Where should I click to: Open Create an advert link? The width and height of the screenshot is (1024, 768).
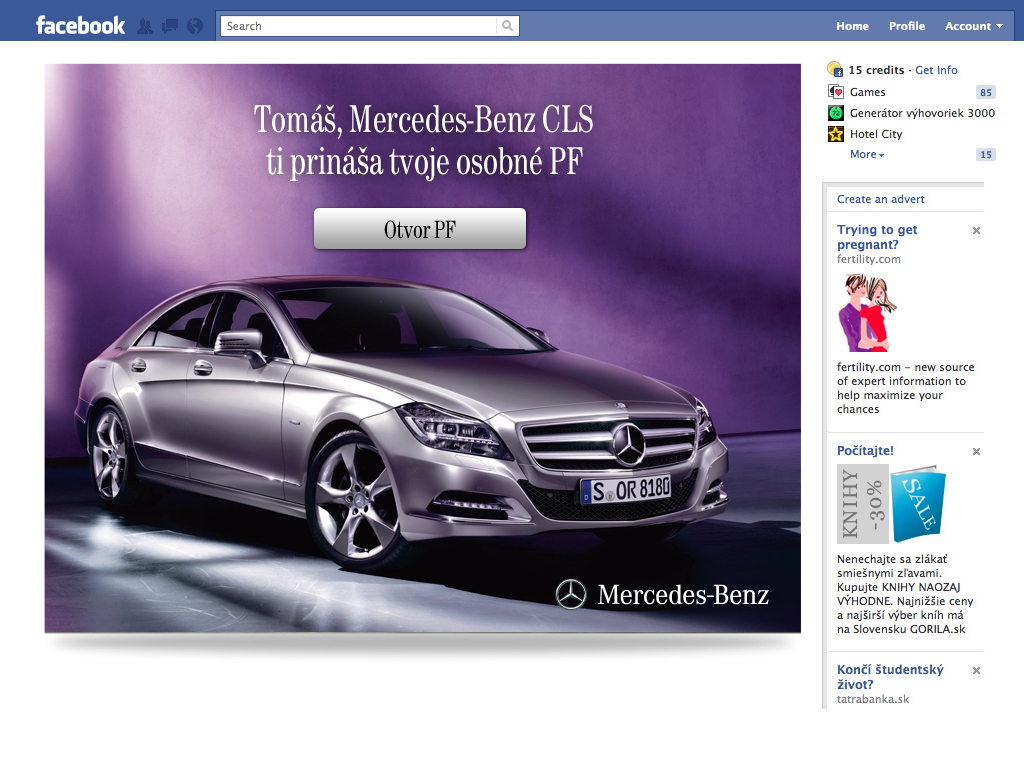(x=880, y=199)
